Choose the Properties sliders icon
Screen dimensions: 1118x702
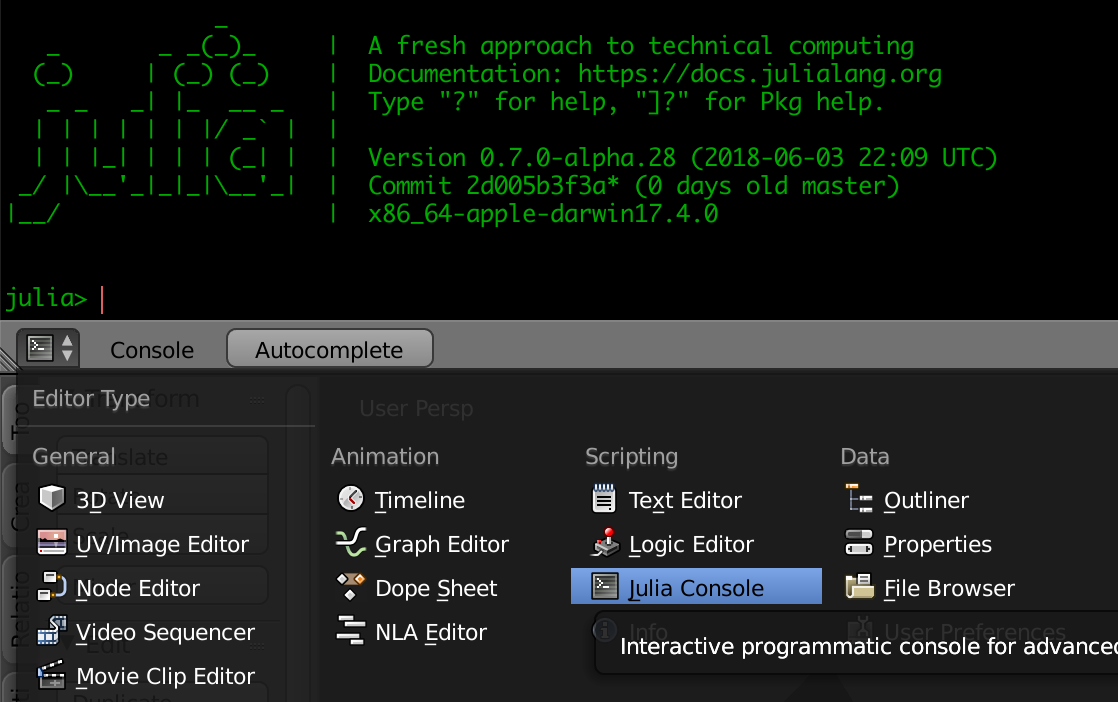point(858,542)
